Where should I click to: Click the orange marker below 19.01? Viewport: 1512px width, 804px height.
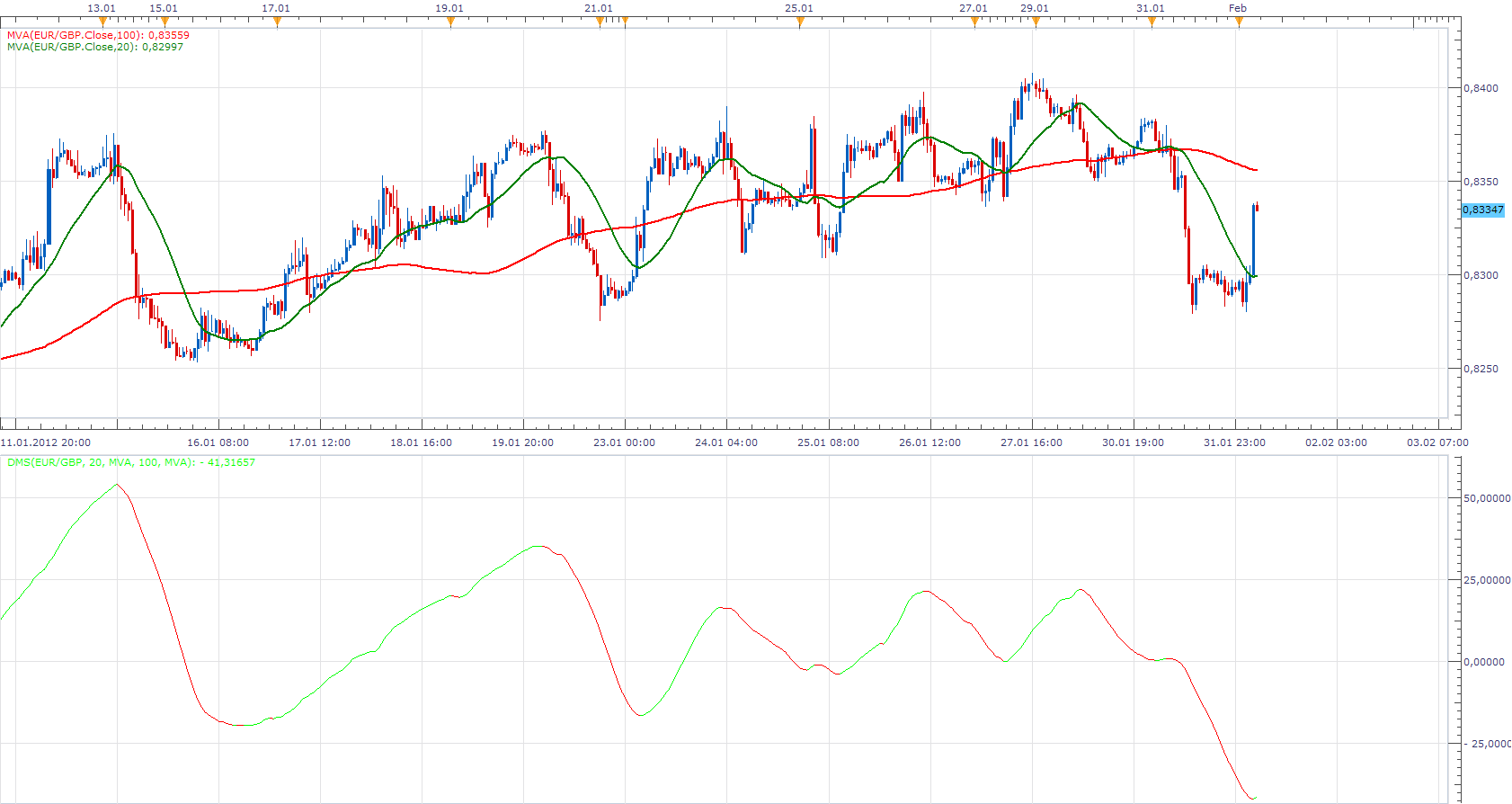(x=450, y=22)
